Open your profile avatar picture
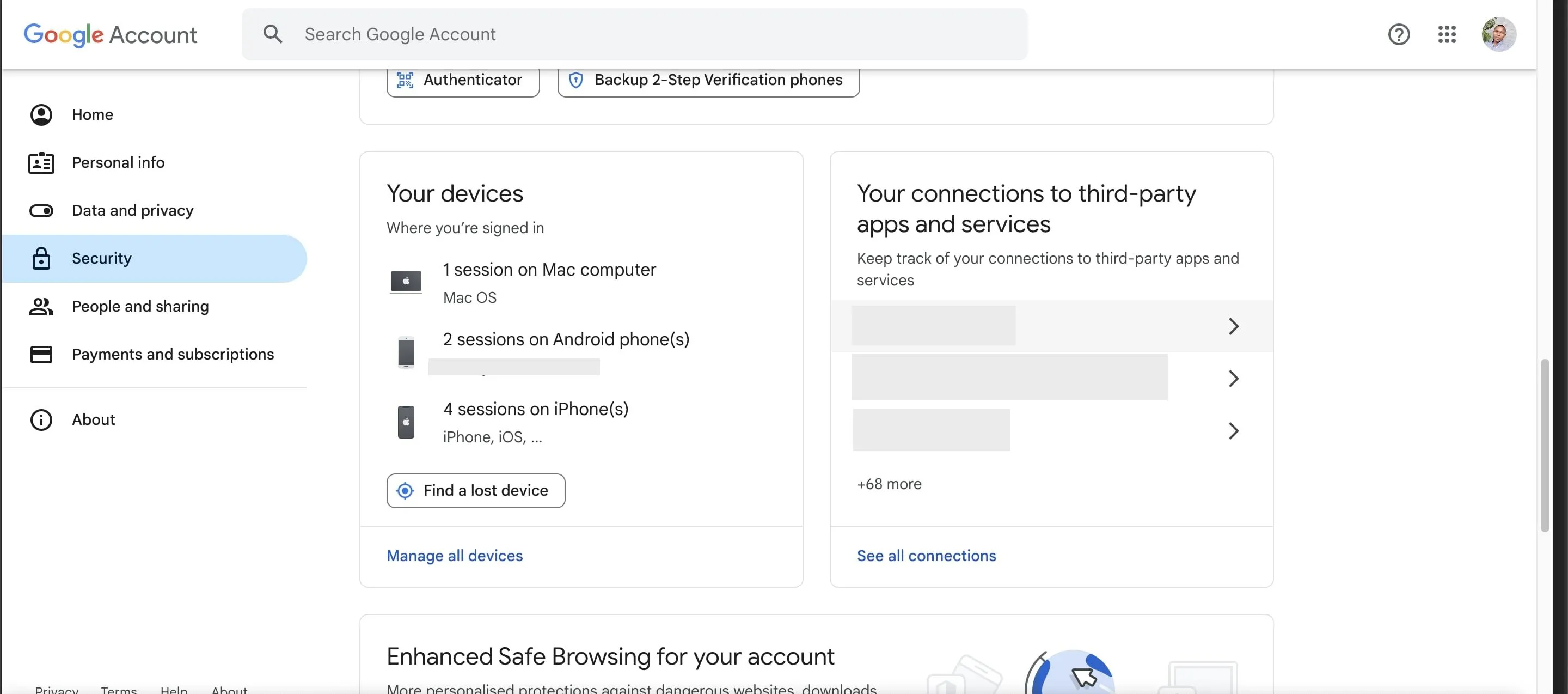 click(x=1498, y=34)
